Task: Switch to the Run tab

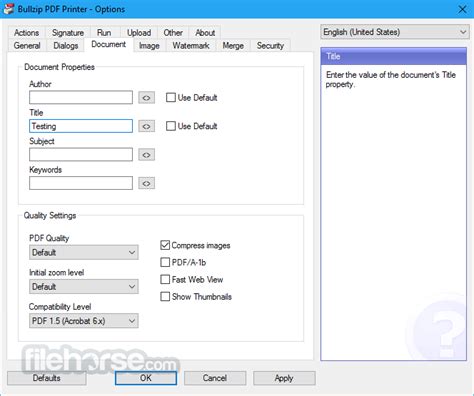Action: pyautogui.click(x=104, y=33)
